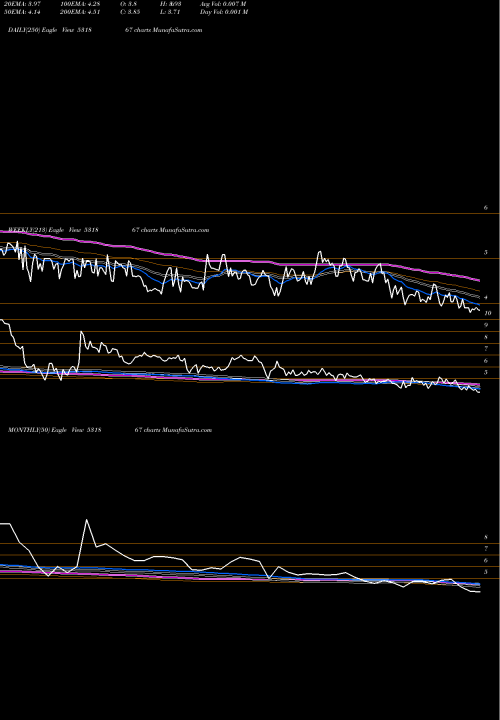Click the 20EMA: 3.97 value
Screen dimensions: 500x720
pos(22,4)
